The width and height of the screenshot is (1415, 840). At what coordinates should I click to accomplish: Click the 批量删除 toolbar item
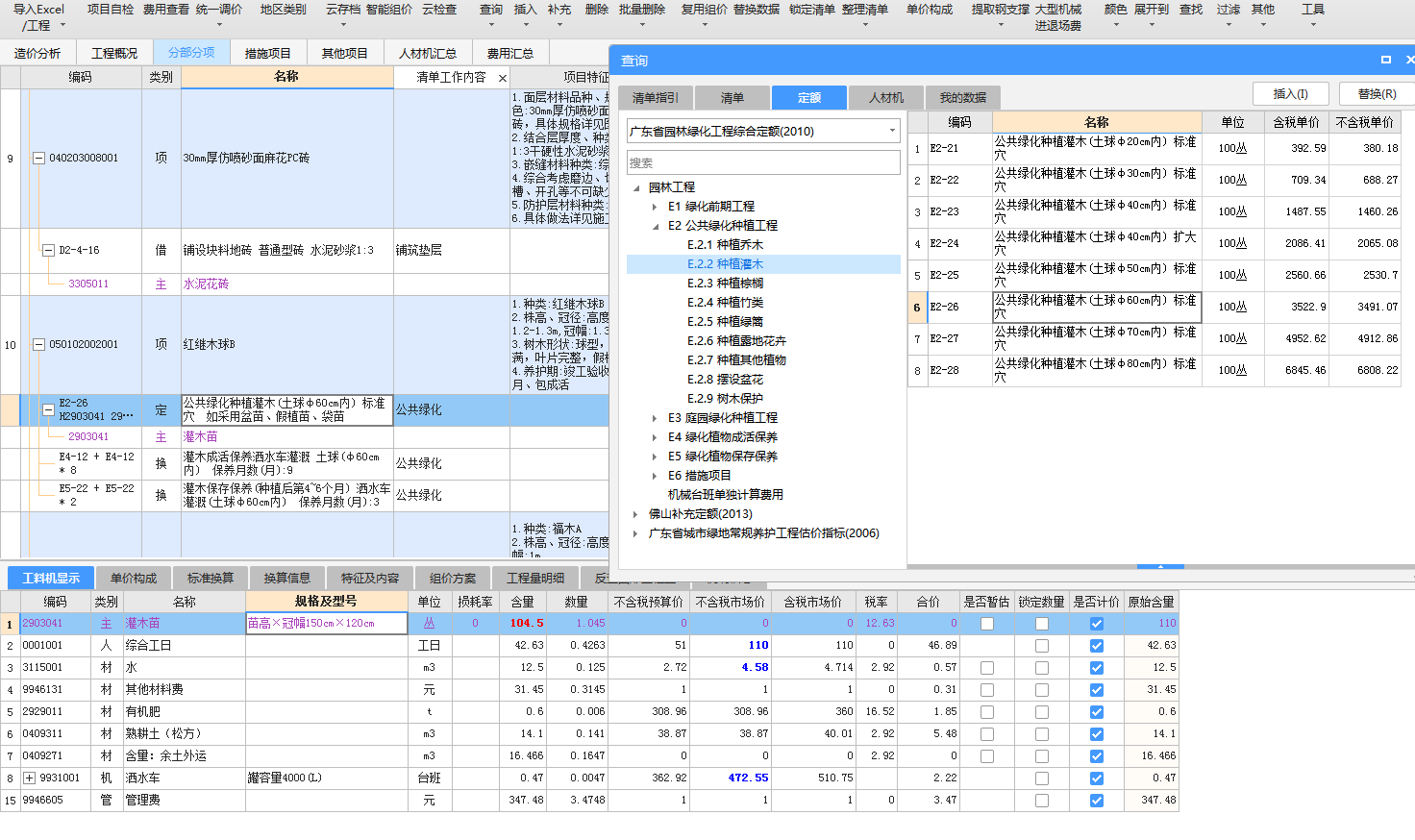click(642, 10)
